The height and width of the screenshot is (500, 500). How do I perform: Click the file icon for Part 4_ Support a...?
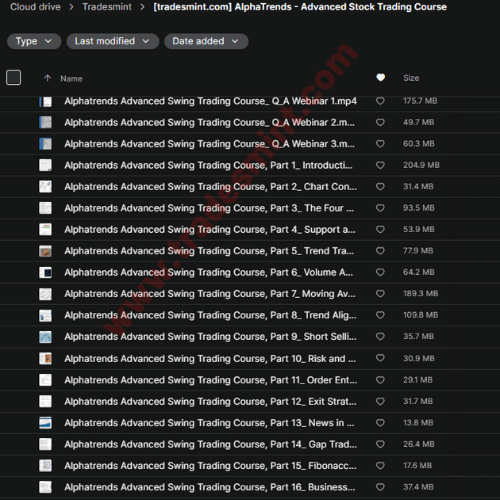[x=45, y=229]
